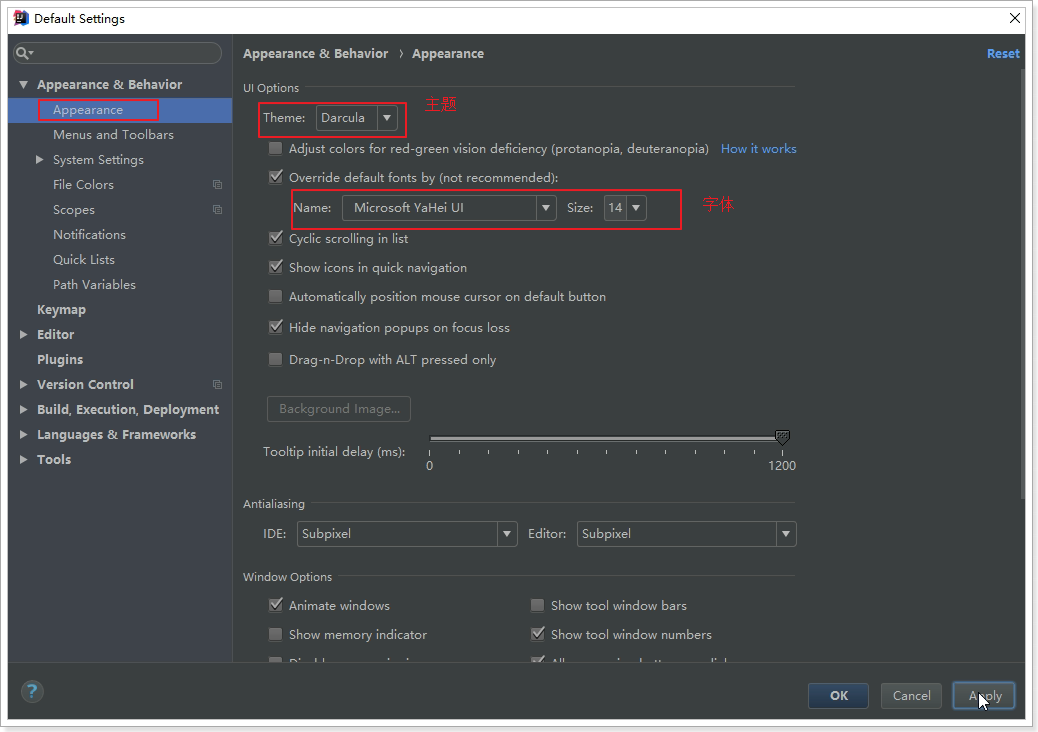Click the help question mark icon
The height and width of the screenshot is (732, 1038).
(x=32, y=691)
